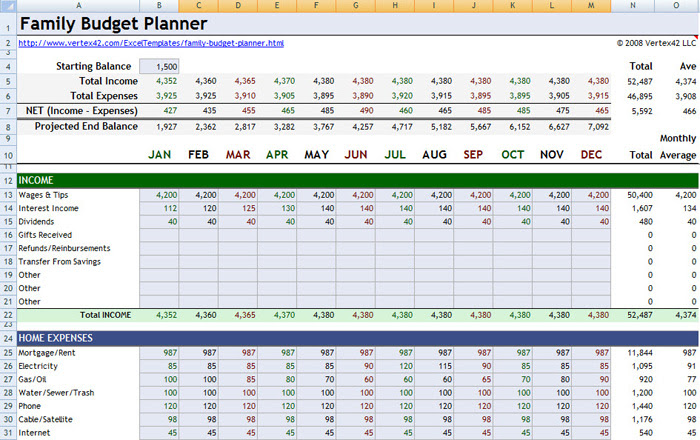This screenshot has height=440, width=700.
Task: Click the JAN month header
Action: coord(159,155)
